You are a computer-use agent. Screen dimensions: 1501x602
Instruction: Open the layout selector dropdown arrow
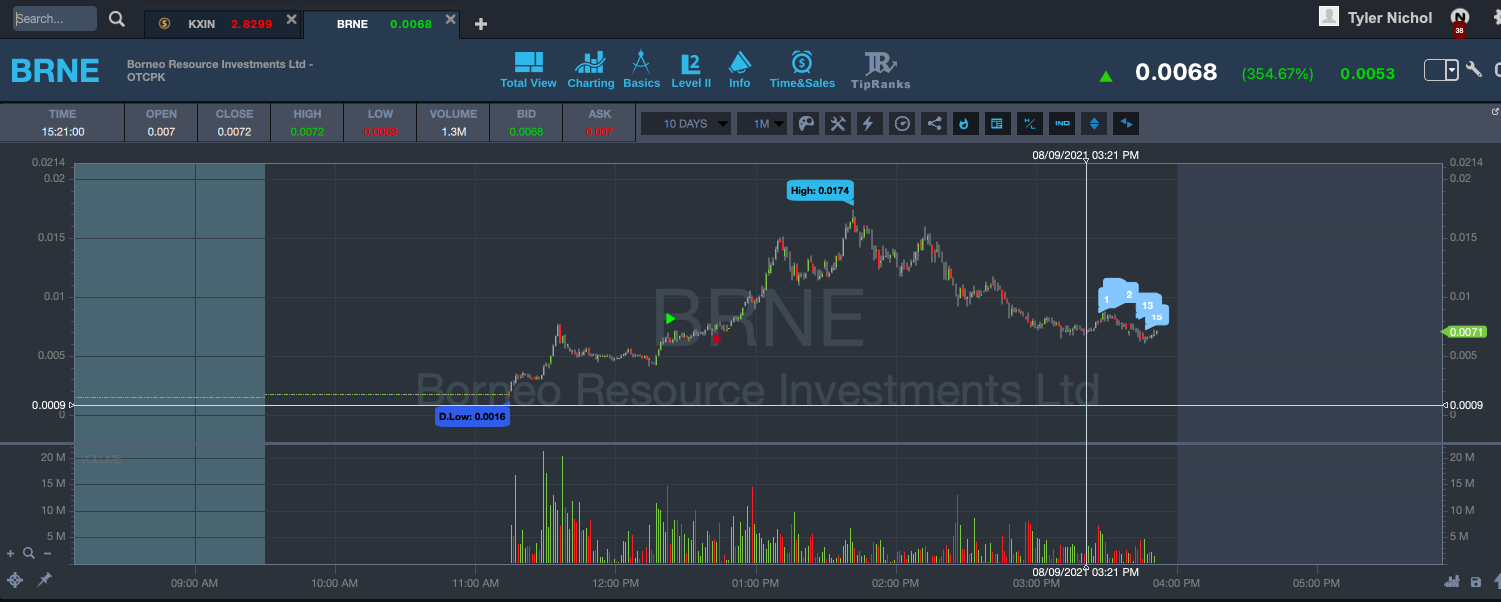(x=1451, y=70)
